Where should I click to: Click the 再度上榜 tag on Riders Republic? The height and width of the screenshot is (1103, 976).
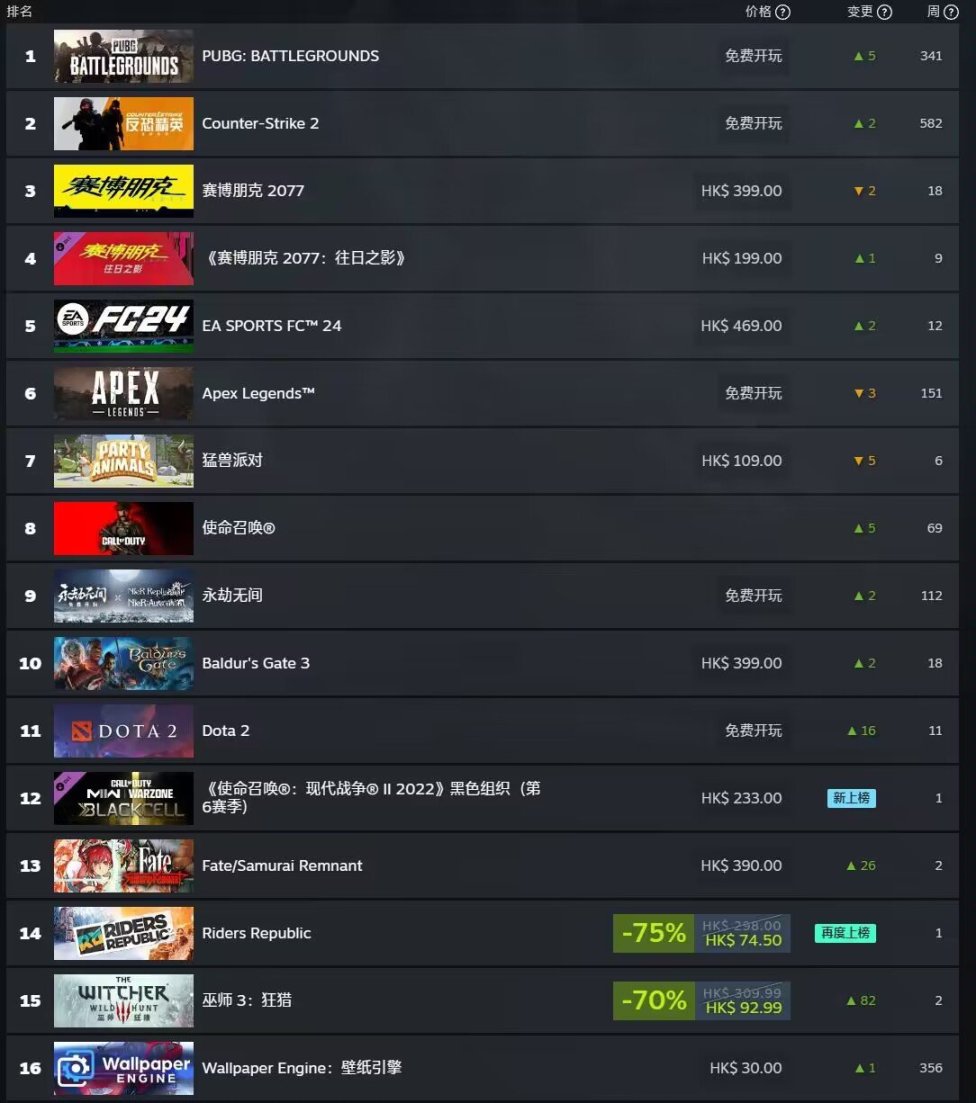tap(845, 933)
